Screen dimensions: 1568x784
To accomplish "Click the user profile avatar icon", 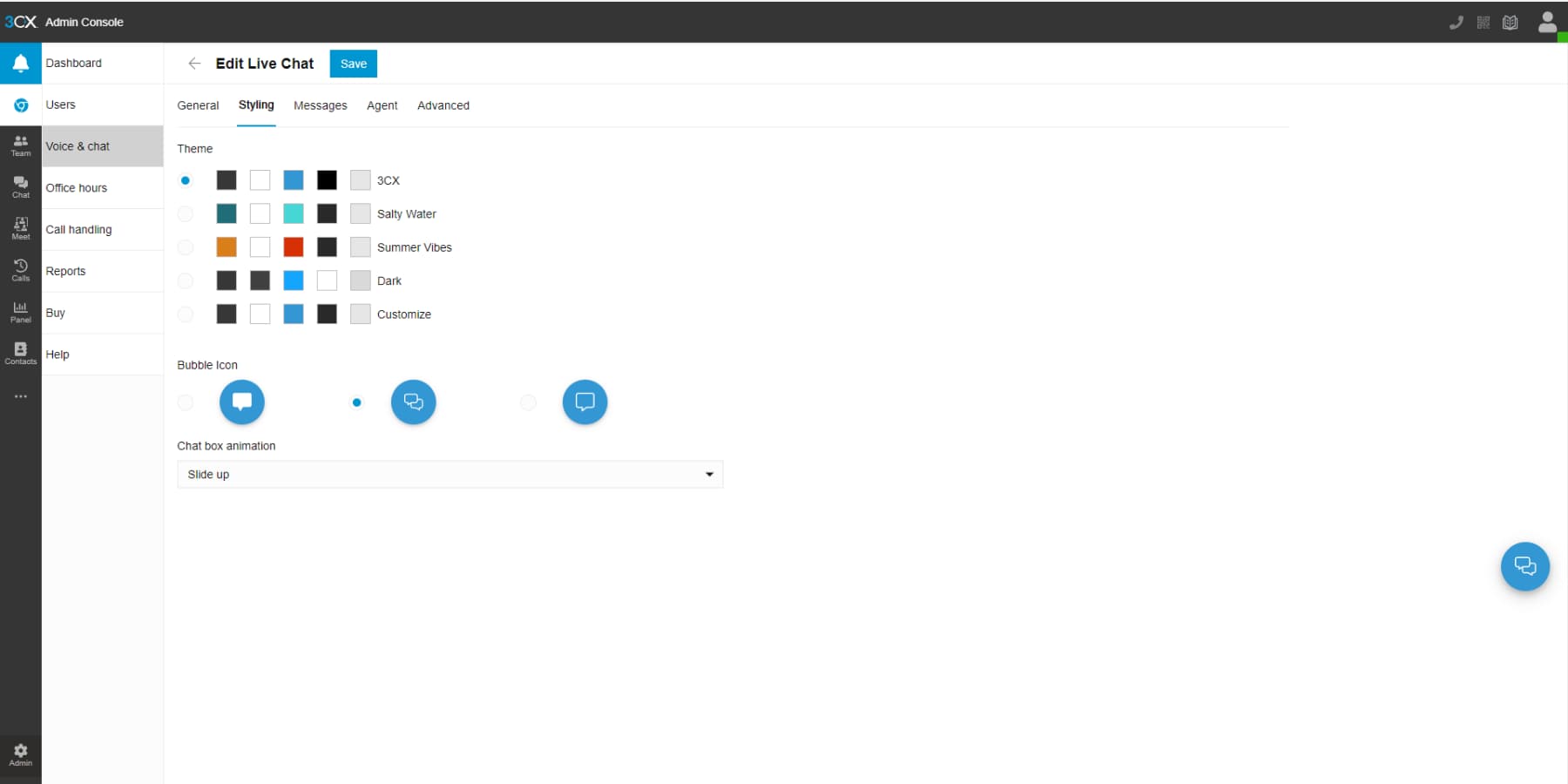I will click(1546, 22).
